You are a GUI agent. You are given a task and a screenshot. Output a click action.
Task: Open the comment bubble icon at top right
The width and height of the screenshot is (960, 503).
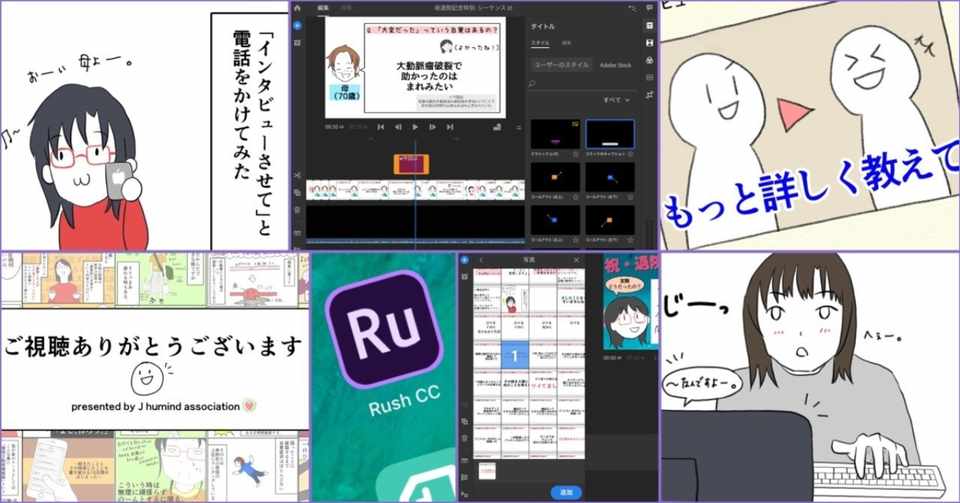[x=649, y=8]
